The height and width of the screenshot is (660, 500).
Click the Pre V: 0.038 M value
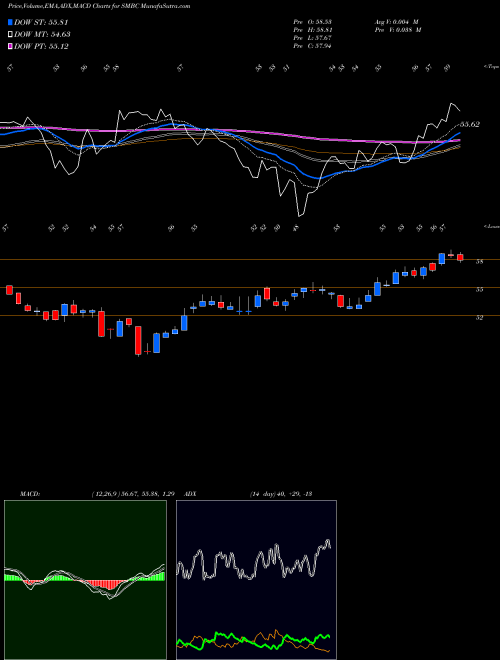tap(399, 30)
